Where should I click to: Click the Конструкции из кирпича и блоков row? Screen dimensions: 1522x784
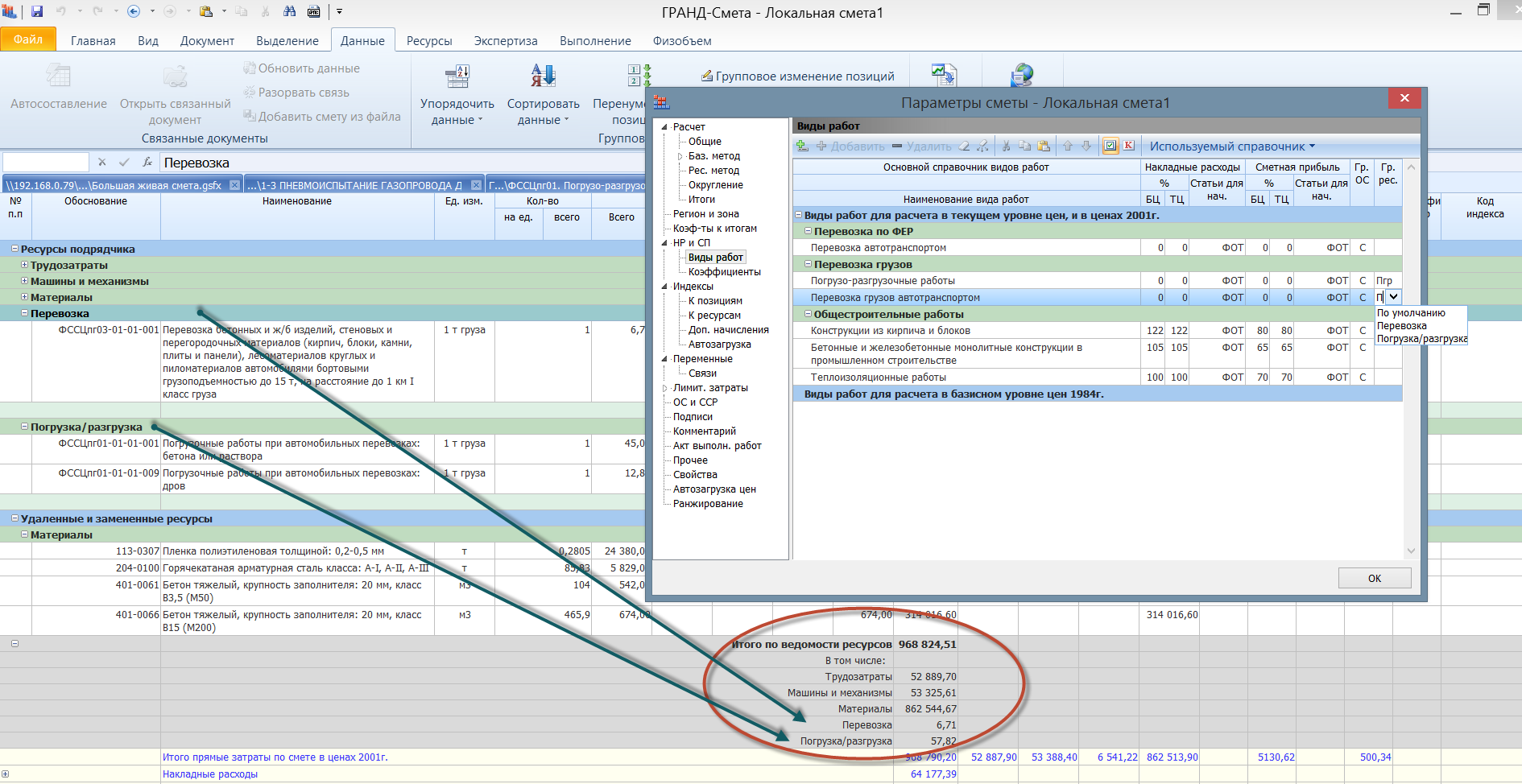click(1097, 330)
